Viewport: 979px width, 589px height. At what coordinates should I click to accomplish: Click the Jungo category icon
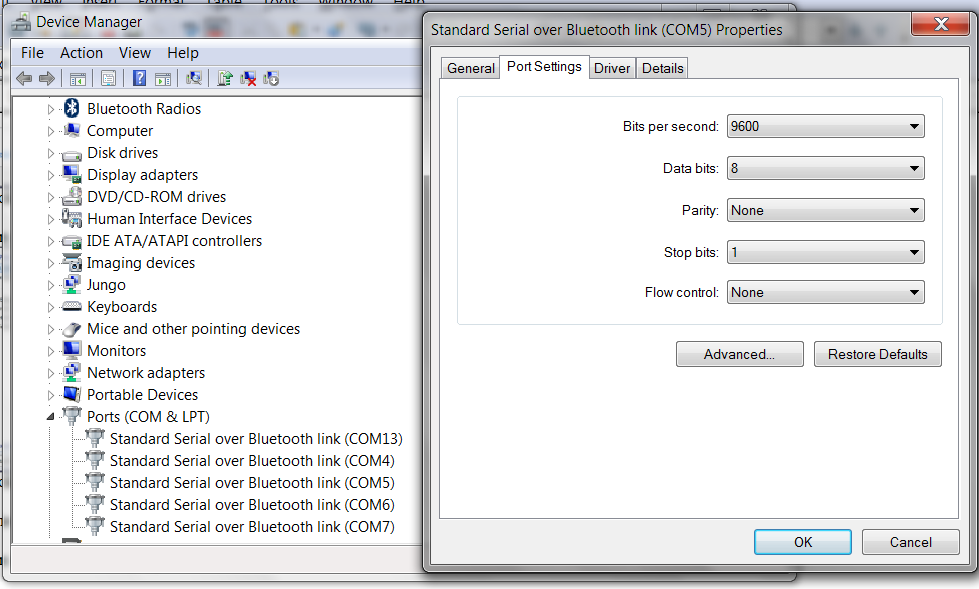pyautogui.click(x=72, y=285)
